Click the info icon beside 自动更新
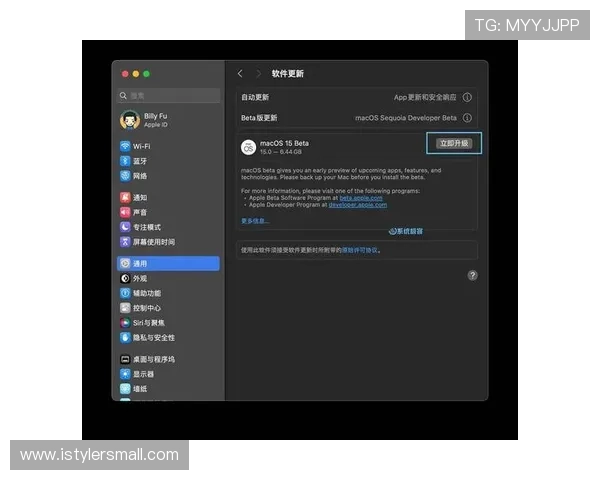This screenshot has width=600, height=480. pos(467,97)
